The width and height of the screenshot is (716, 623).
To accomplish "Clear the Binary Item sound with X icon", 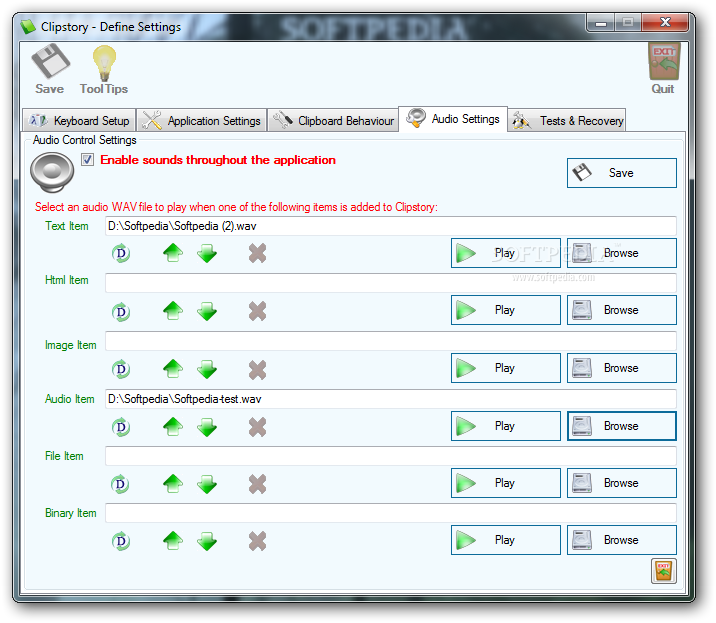I will click(x=258, y=541).
